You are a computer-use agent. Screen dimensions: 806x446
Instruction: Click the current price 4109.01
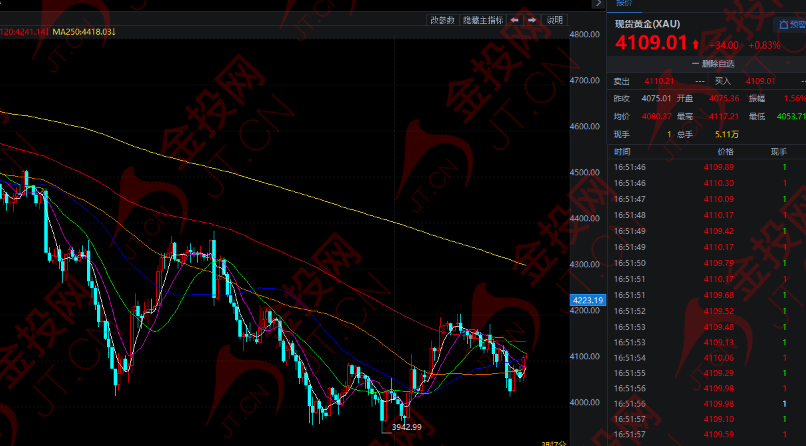pyautogui.click(x=651, y=43)
